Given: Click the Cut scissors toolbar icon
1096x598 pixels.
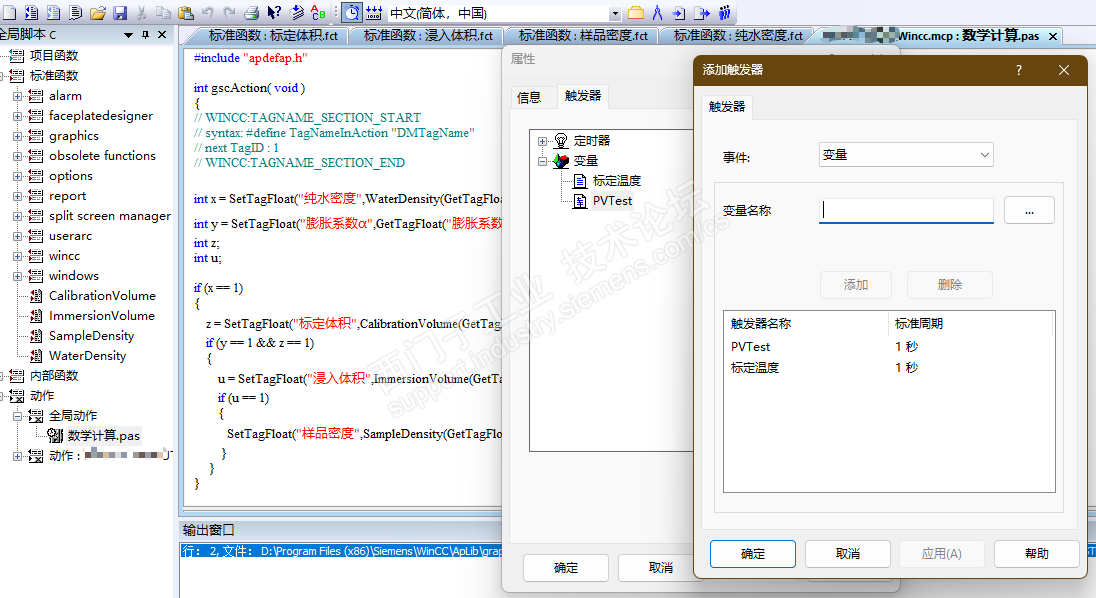Looking at the screenshot, I should (x=141, y=13).
